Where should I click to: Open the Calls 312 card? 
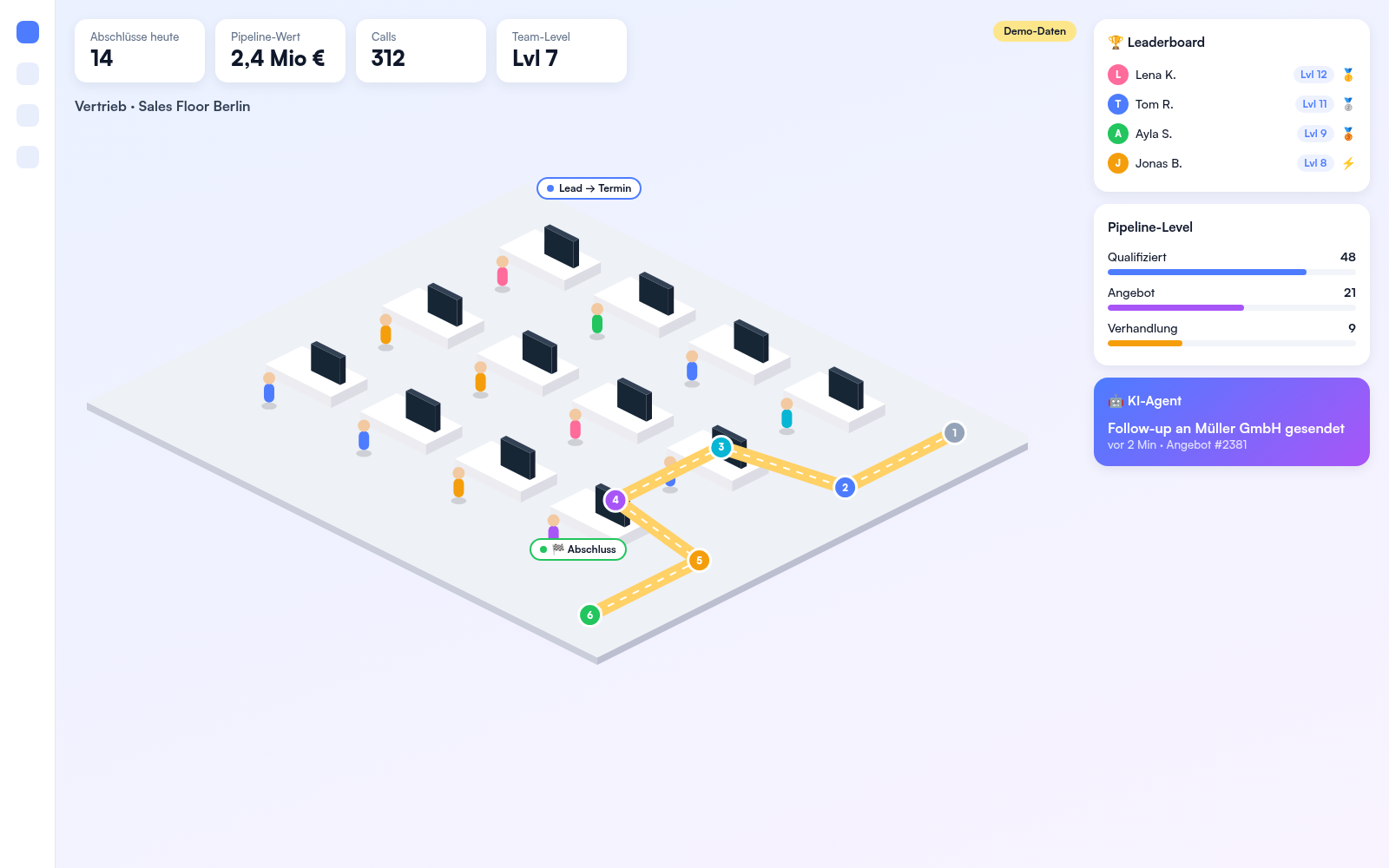(x=421, y=51)
